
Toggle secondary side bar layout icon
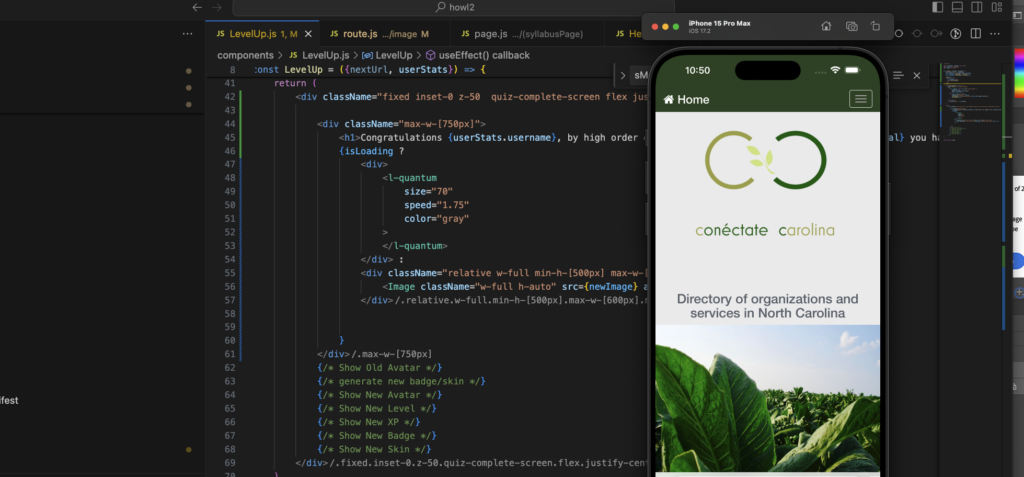976,7
